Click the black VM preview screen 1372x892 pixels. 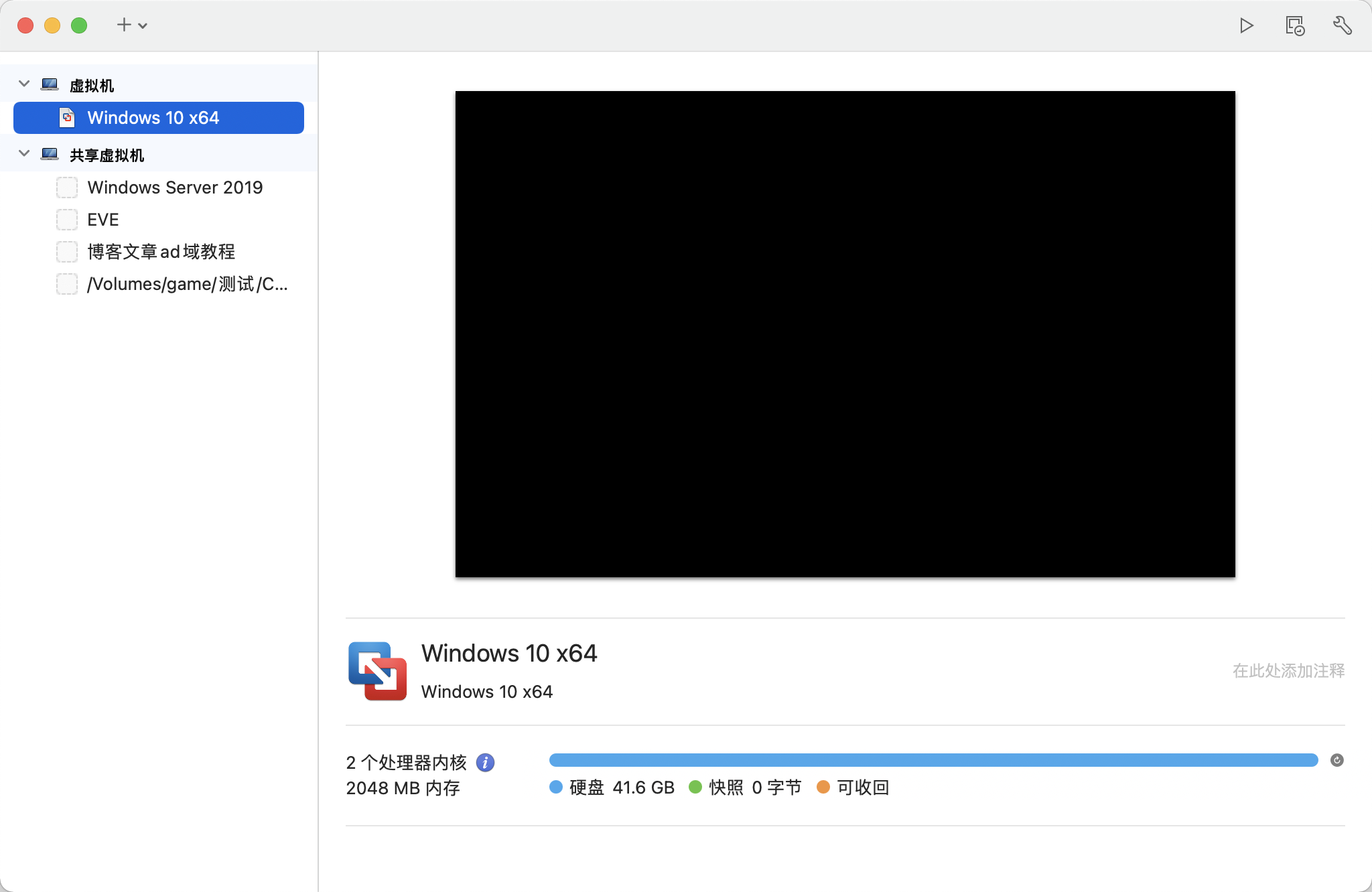[x=845, y=333]
